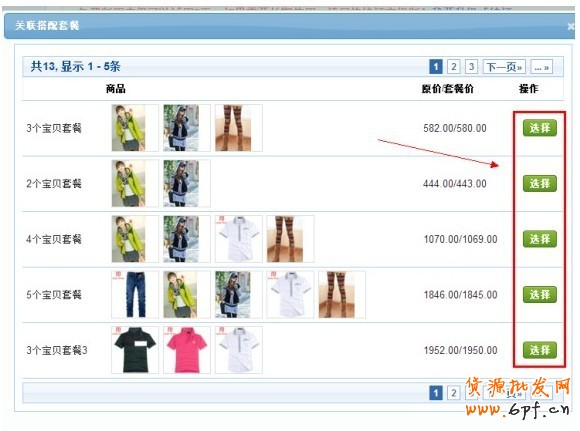Viewport: 580px width, 431px height.
Task: Click 选择 for 3个宝贝套餐3
Action: point(539,350)
